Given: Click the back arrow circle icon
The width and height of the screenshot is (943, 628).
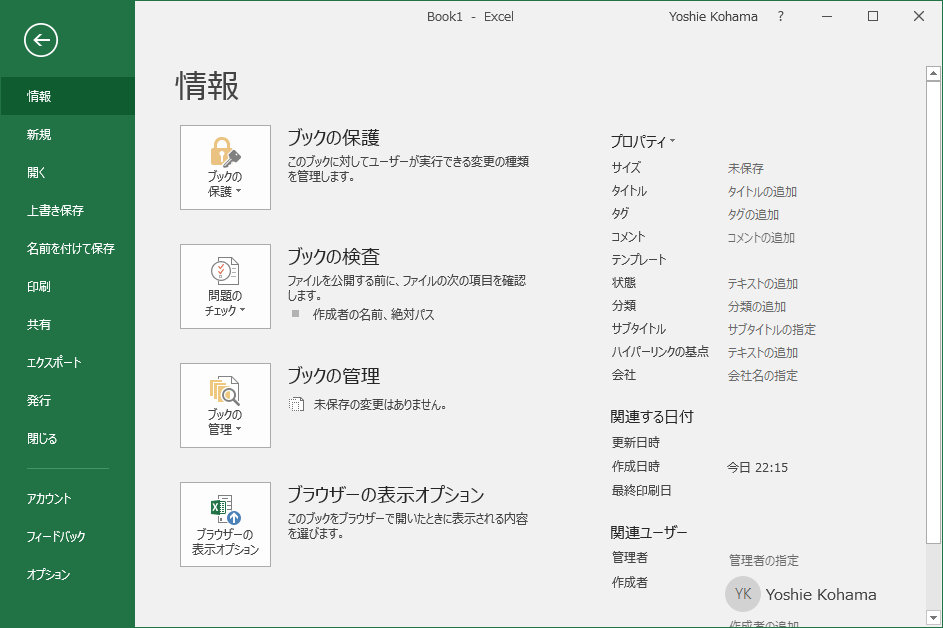Looking at the screenshot, I should tap(41, 40).
